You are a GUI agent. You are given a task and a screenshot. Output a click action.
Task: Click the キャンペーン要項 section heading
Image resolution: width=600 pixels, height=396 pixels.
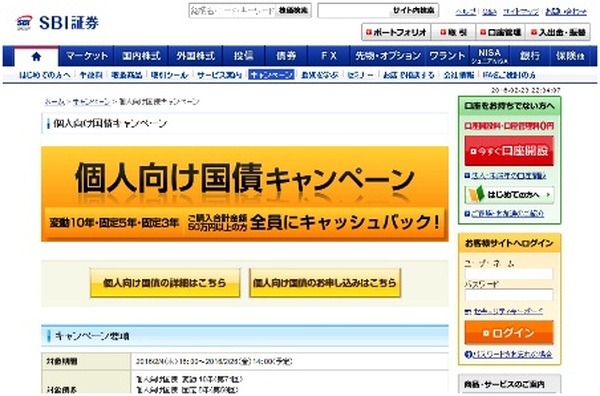(245, 336)
